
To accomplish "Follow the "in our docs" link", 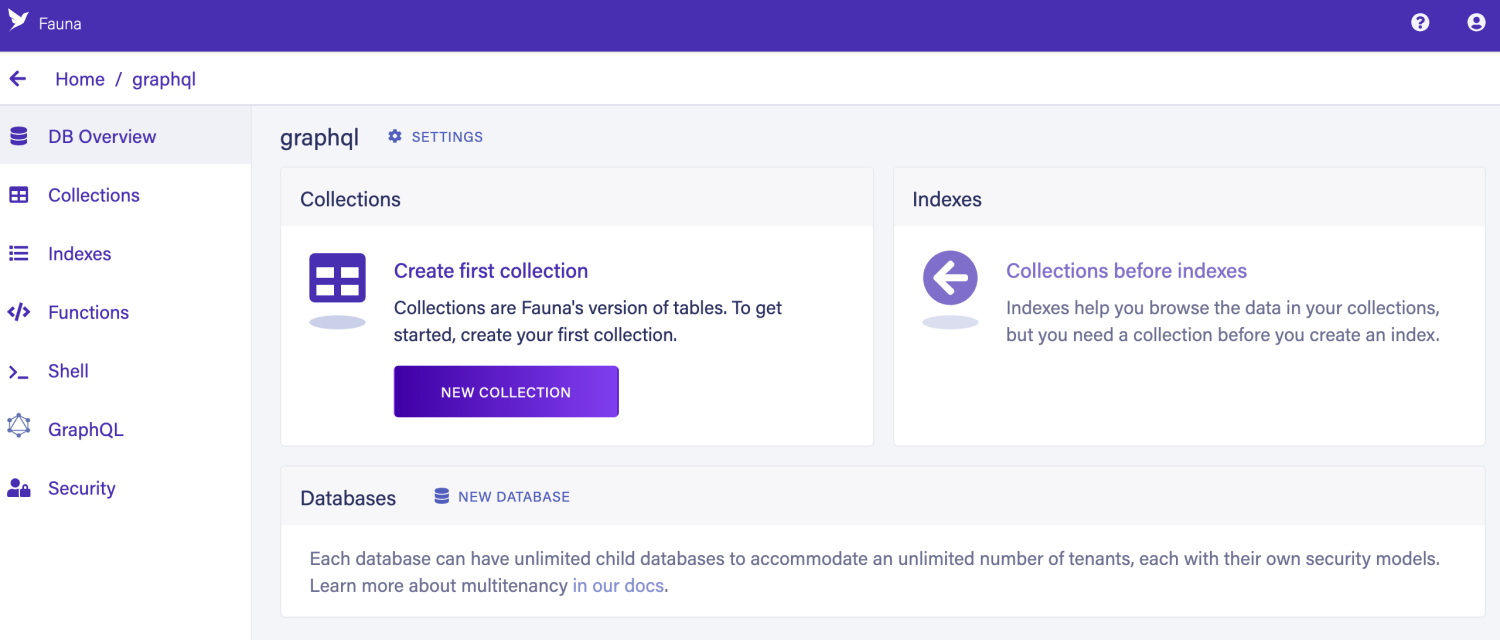I will click(618, 586).
